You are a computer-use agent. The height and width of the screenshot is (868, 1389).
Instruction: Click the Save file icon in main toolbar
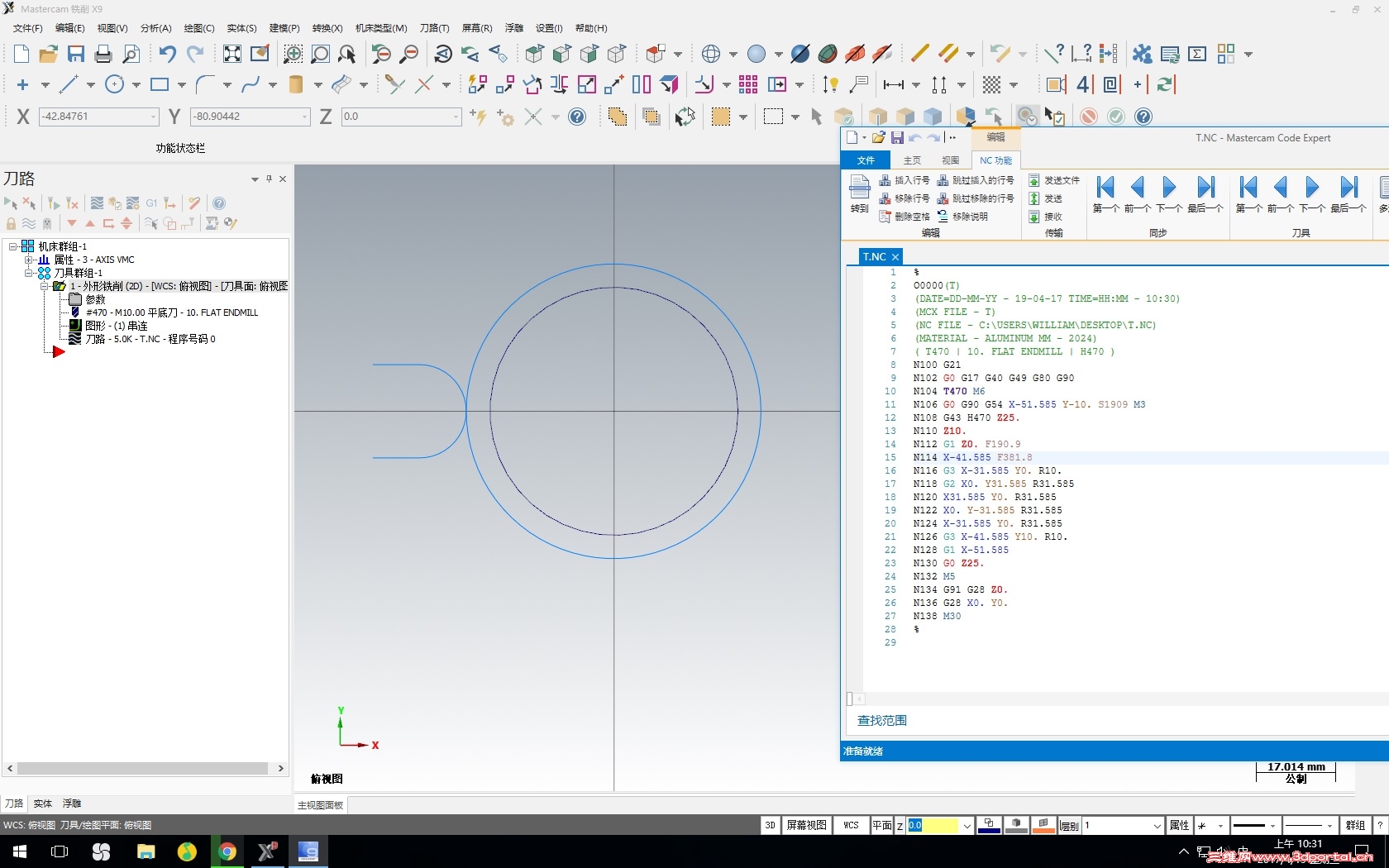[76, 55]
